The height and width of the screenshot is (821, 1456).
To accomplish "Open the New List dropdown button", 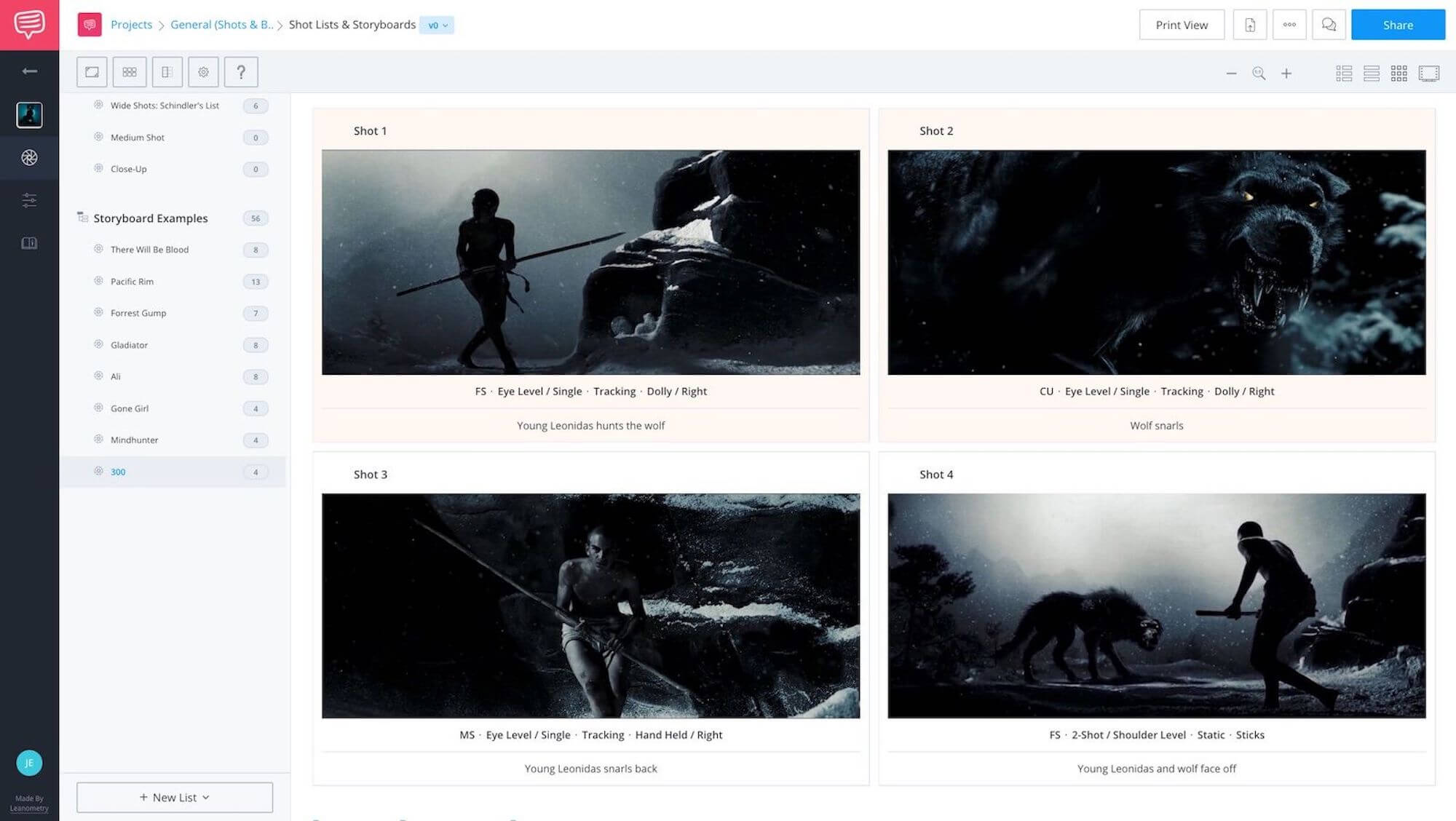I will [175, 797].
